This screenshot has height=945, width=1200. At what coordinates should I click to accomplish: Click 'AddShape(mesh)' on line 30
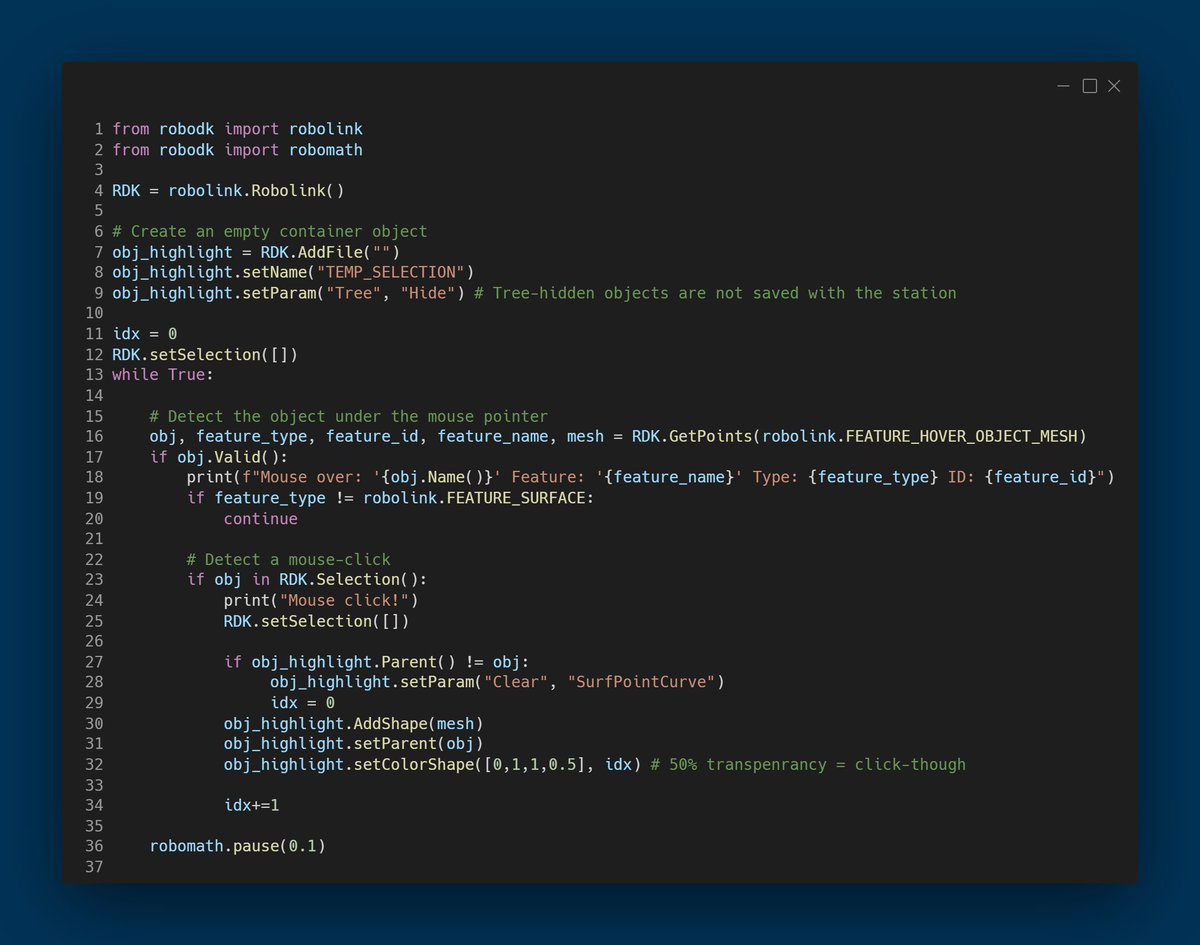point(419,724)
